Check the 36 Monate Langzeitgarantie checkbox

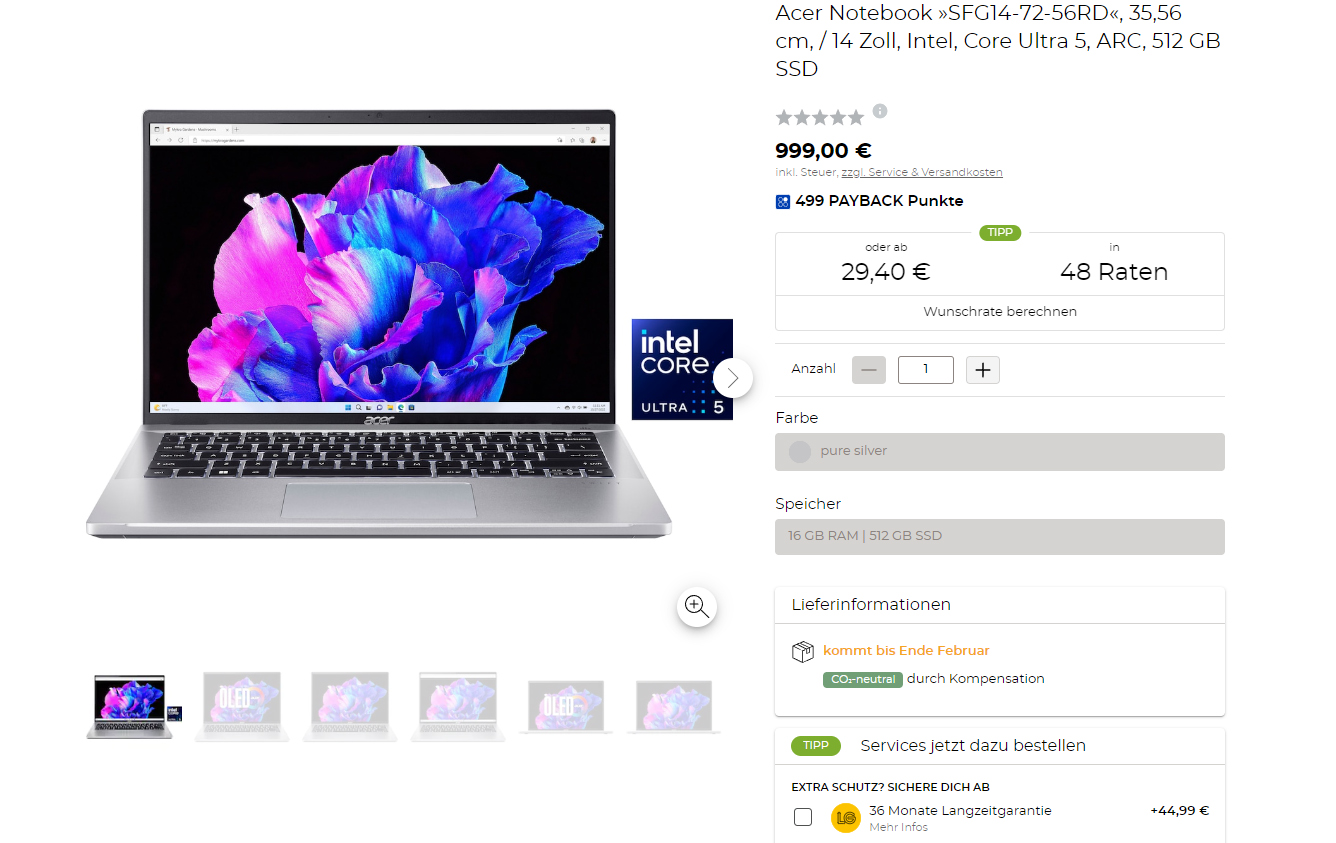pos(803,817)
